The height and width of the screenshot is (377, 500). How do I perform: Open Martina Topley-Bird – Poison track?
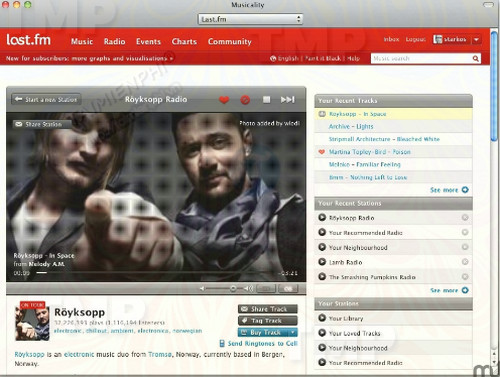coord(370,152)
